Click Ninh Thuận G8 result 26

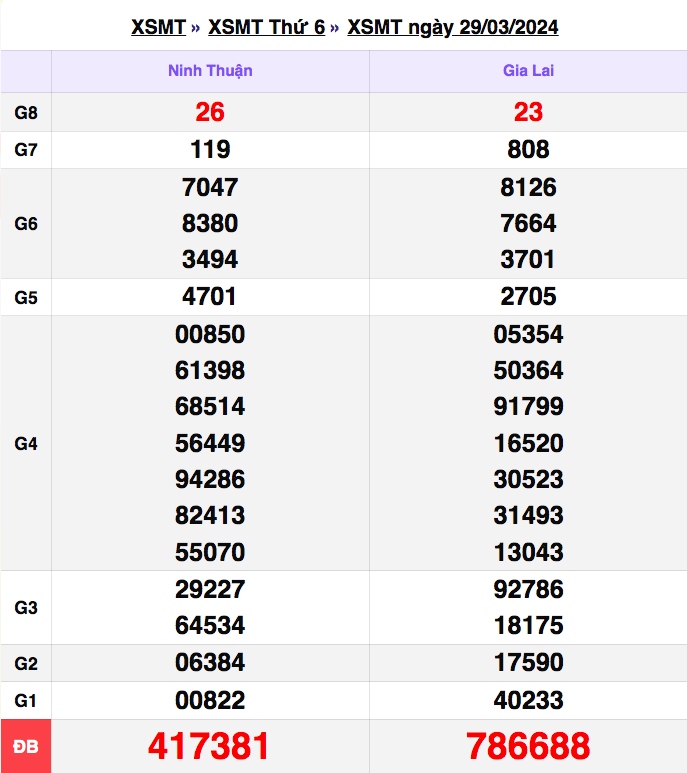[x=210, y=113]
